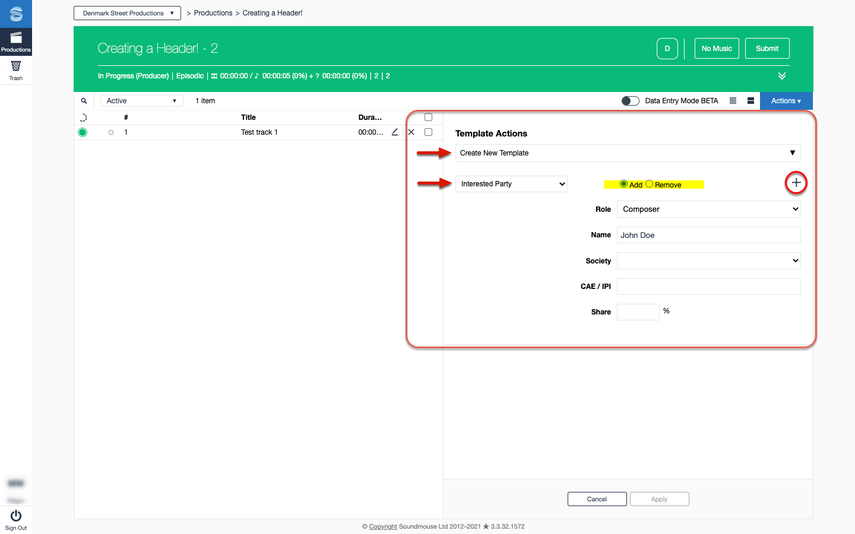The height and width of the screenshot is (534, 855).
Task: Click the plus icon to add action
Action: tap(796, 183)
